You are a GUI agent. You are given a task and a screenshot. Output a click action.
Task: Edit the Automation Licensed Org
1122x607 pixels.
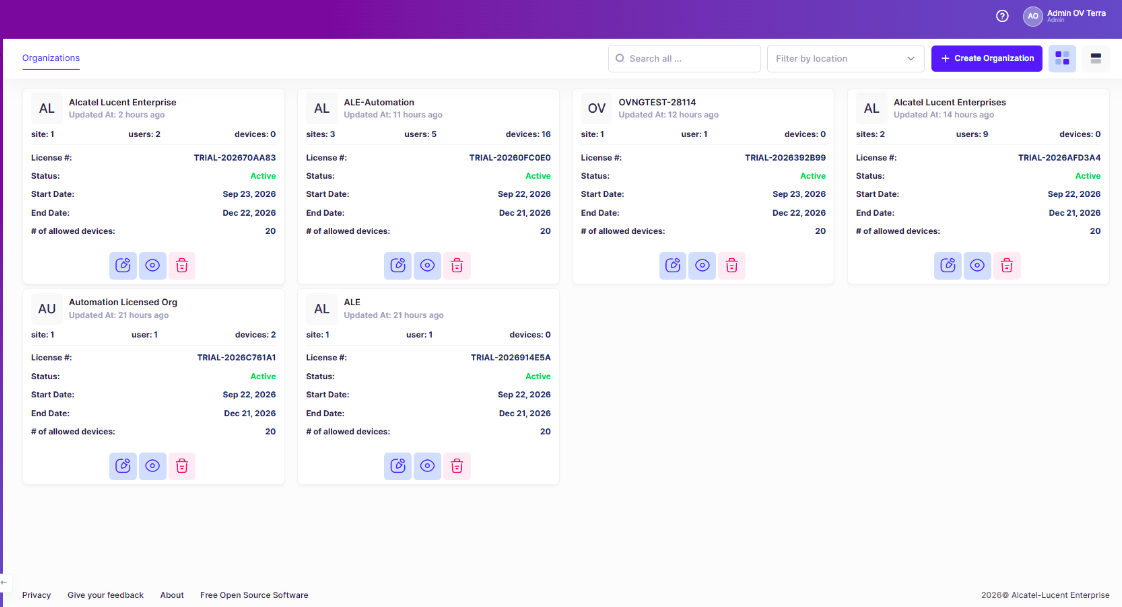(123, 466)
